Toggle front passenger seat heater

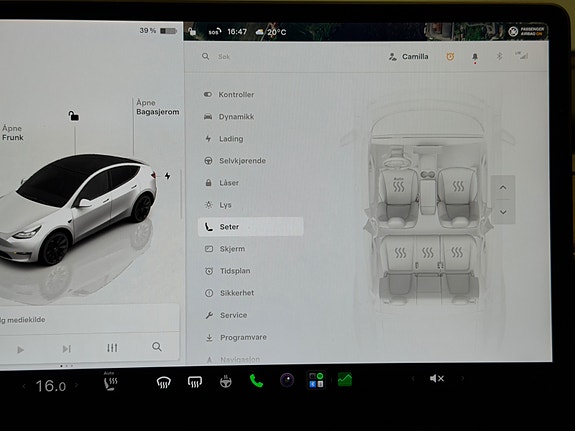[x=458, y=186]
